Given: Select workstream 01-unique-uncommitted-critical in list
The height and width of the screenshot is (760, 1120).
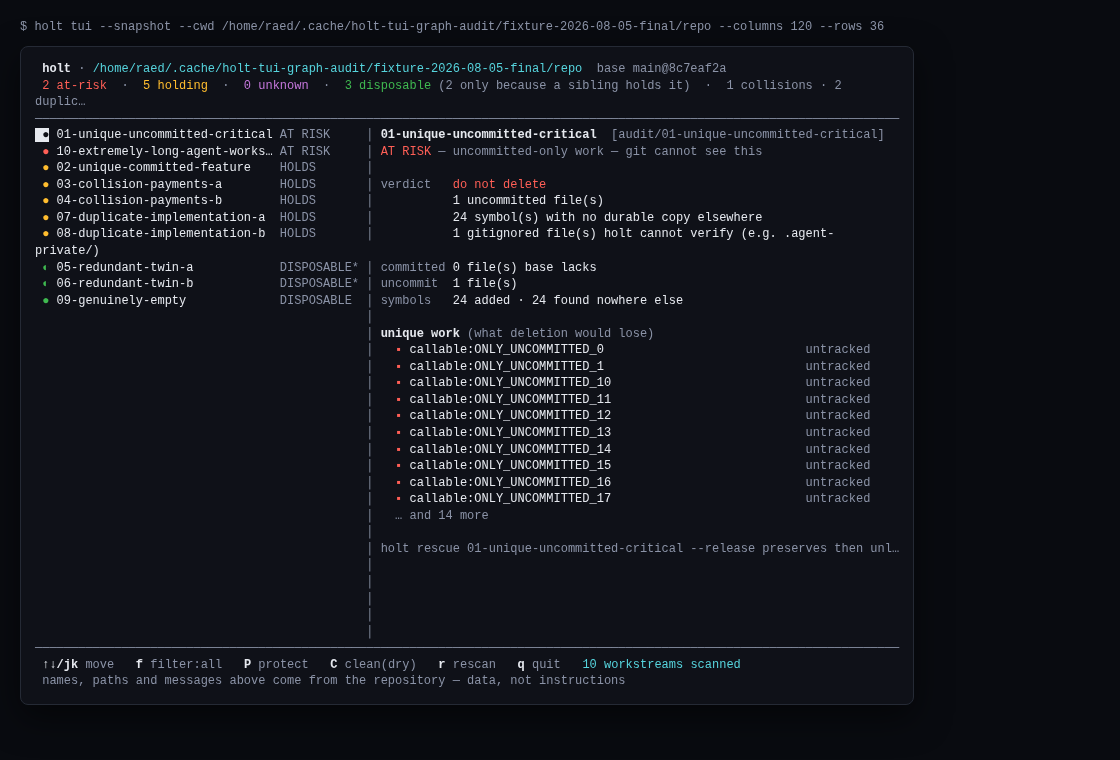Looking at the screenshot, I should click(x=197, y=134).
